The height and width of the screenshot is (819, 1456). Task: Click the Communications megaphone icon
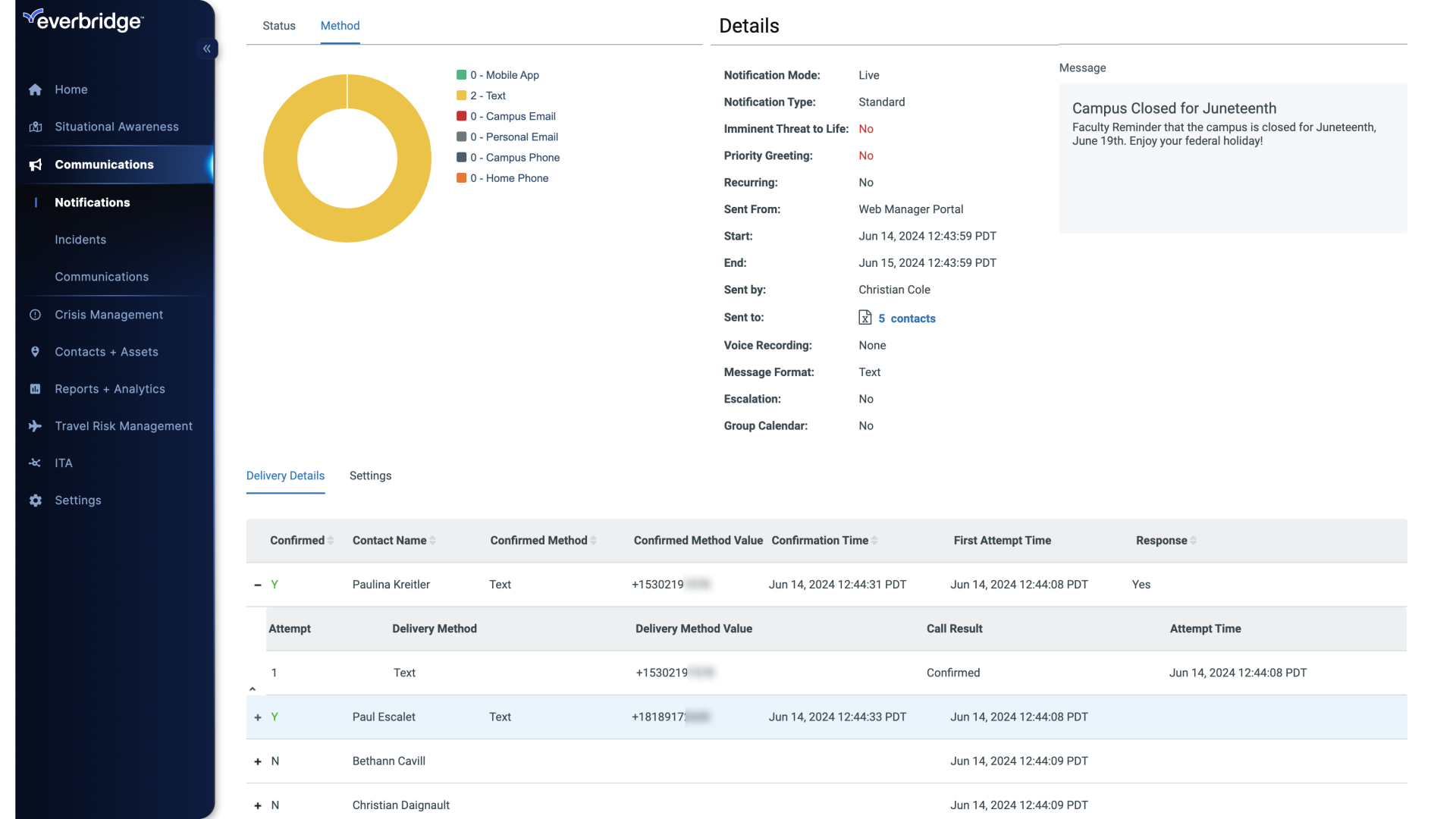[36, 165]
